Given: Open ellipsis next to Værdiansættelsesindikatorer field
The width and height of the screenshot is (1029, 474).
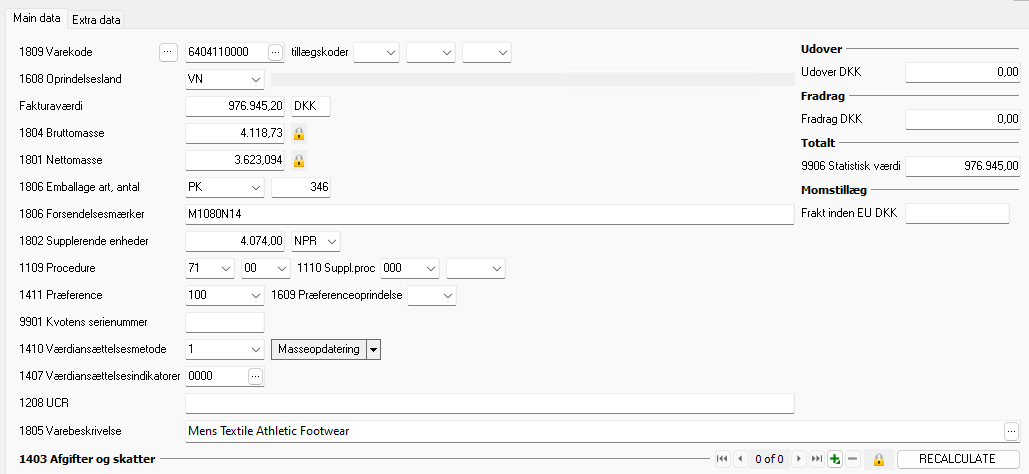Looking at the screenshot, I should pyautogui.click(x=255, y=376).
